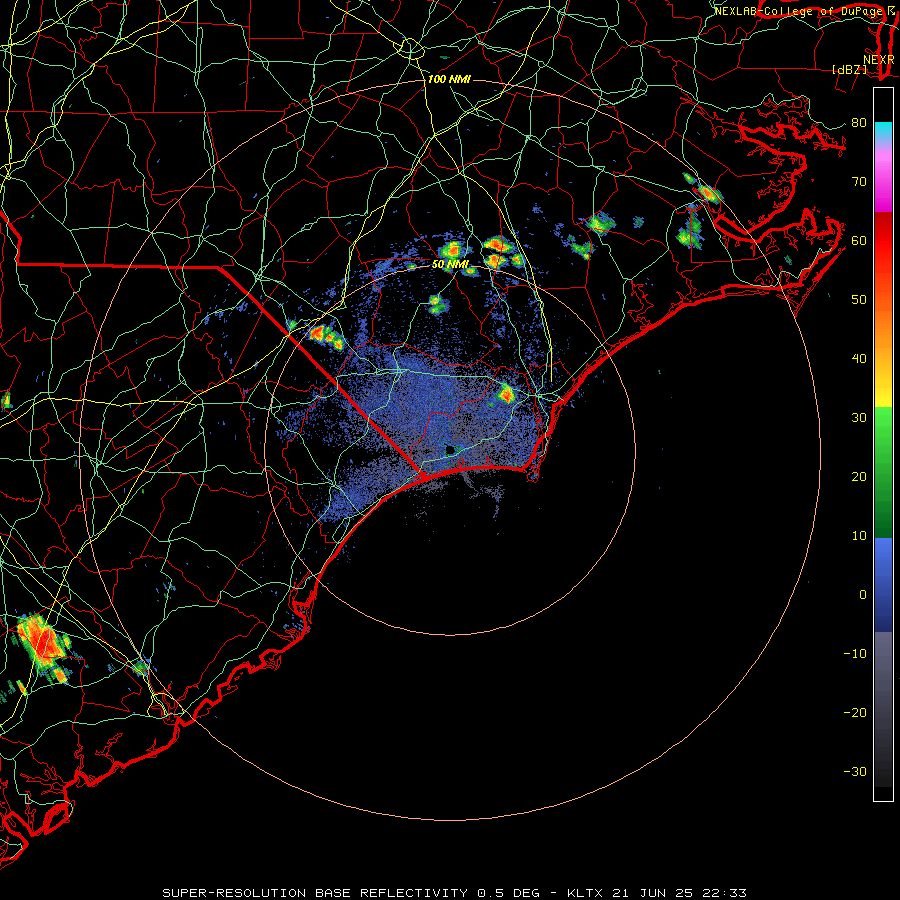Click the -20 value on dBZ scale

[855, 713]
